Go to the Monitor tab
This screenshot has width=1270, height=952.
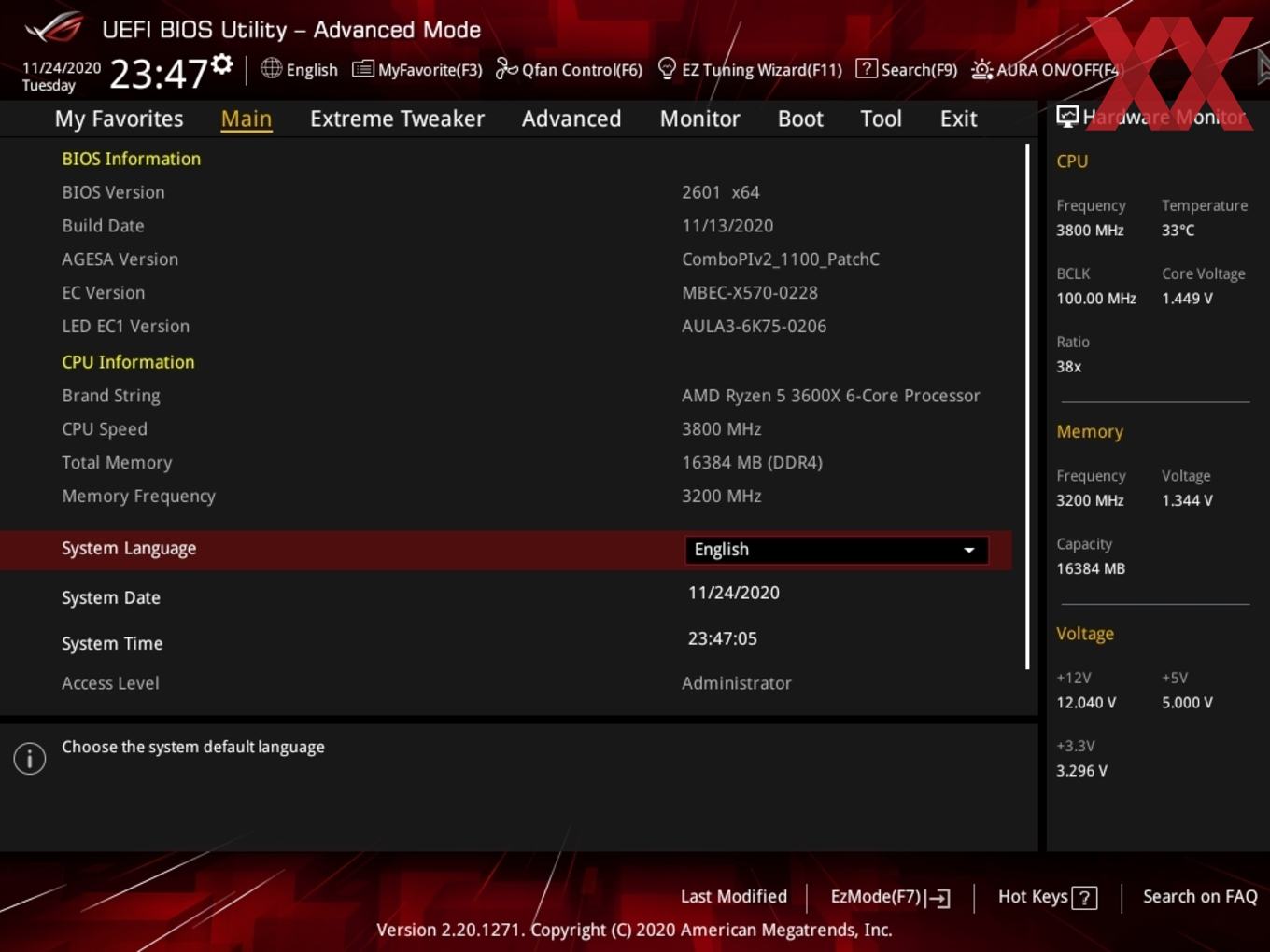(699, 119)
